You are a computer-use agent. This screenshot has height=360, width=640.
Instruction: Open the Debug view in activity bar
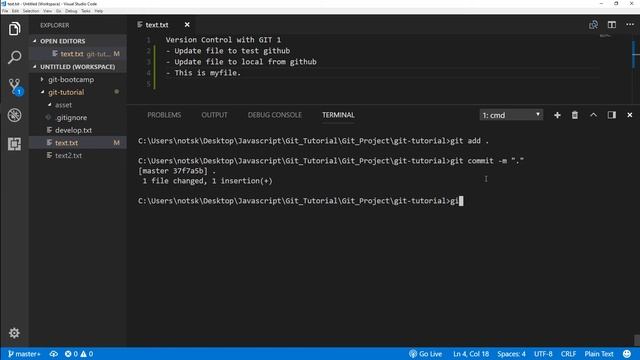pyautogui.click(x=14, y=115)
